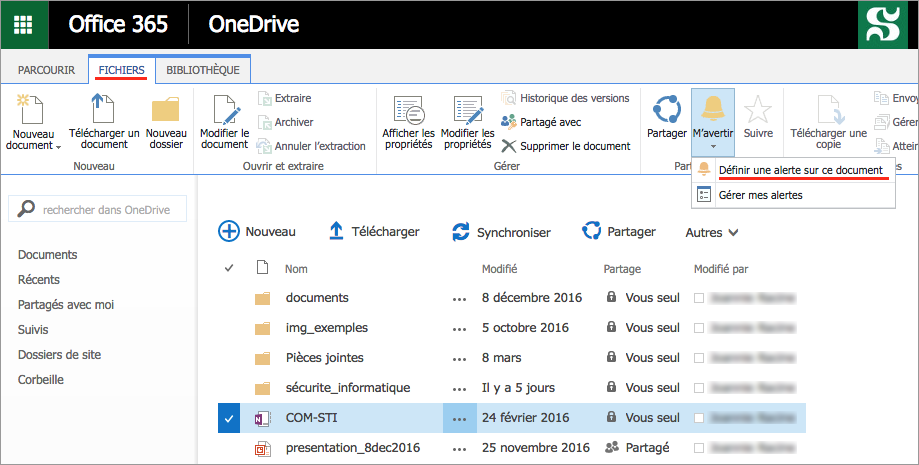Select the Archiver ribbon command
Image resolution: width=919 pixels, height=465 pixels.
[285, 122]
